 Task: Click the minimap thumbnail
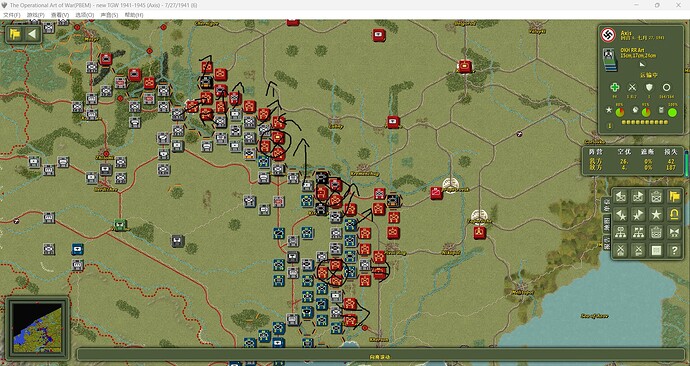[x=37, y=328]
